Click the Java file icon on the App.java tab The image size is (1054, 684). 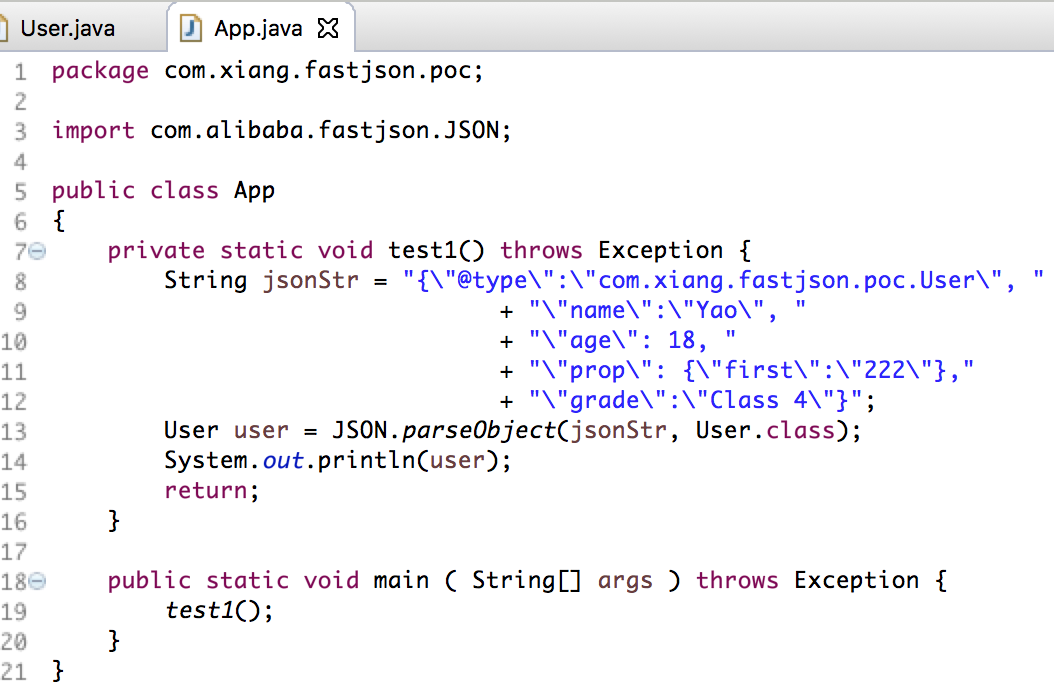191,28
